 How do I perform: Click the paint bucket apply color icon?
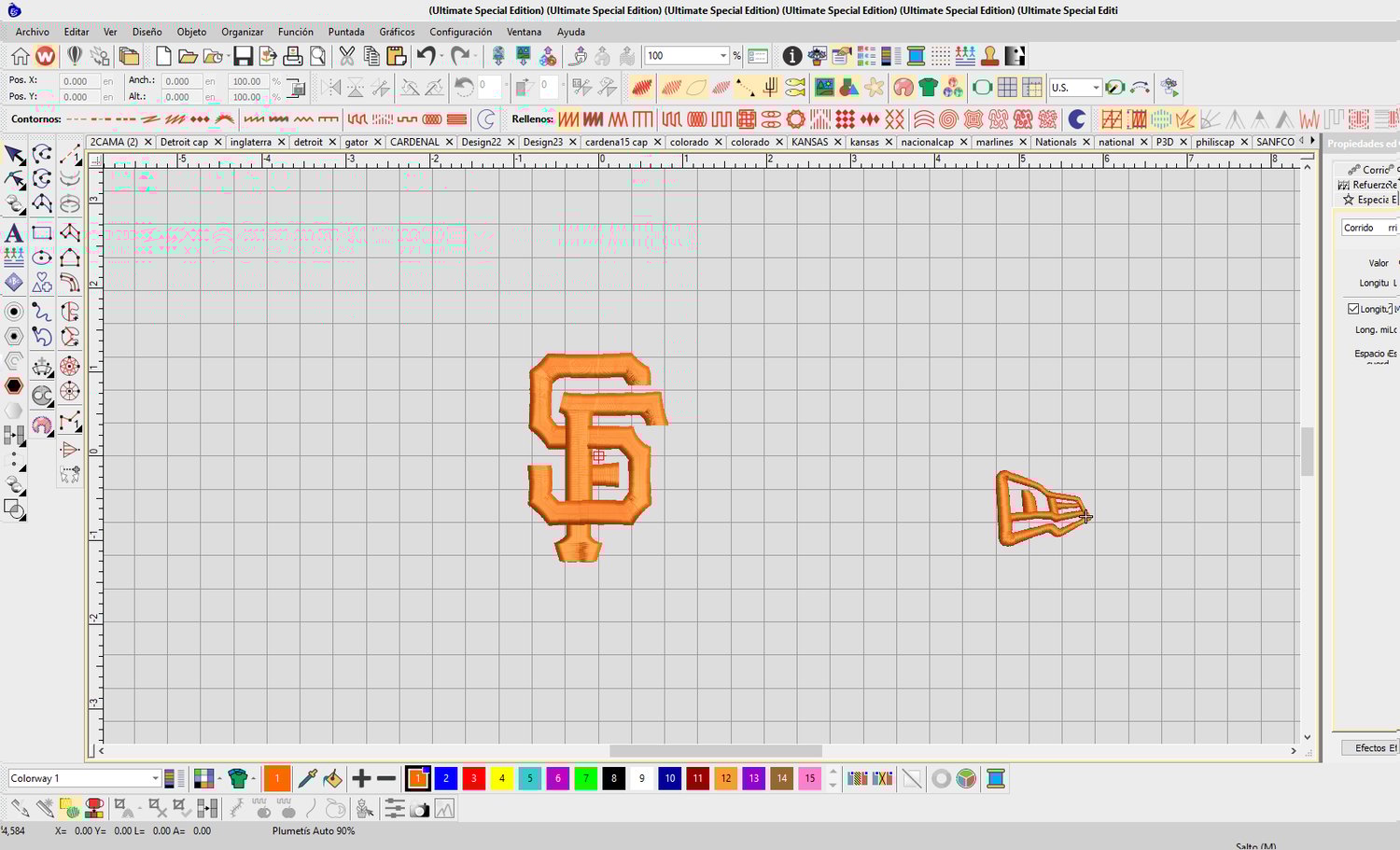[333, 778]
